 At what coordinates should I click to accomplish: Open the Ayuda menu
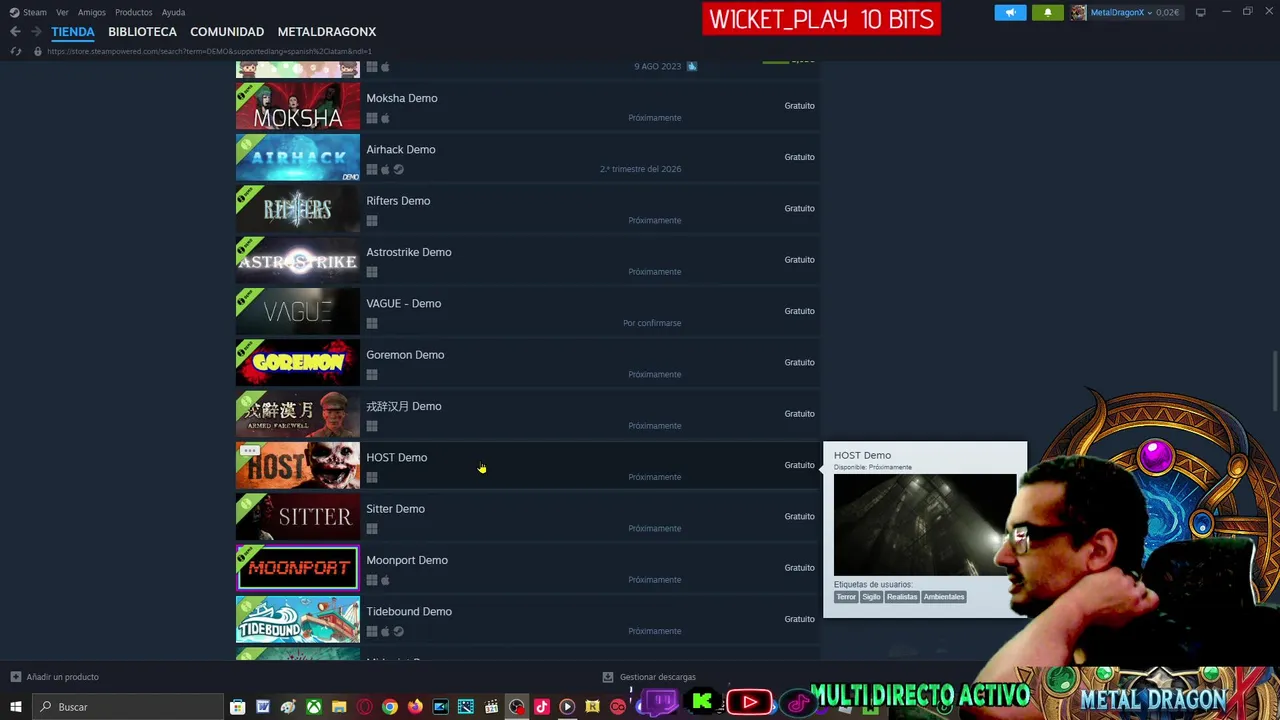(x=173, y=12)
